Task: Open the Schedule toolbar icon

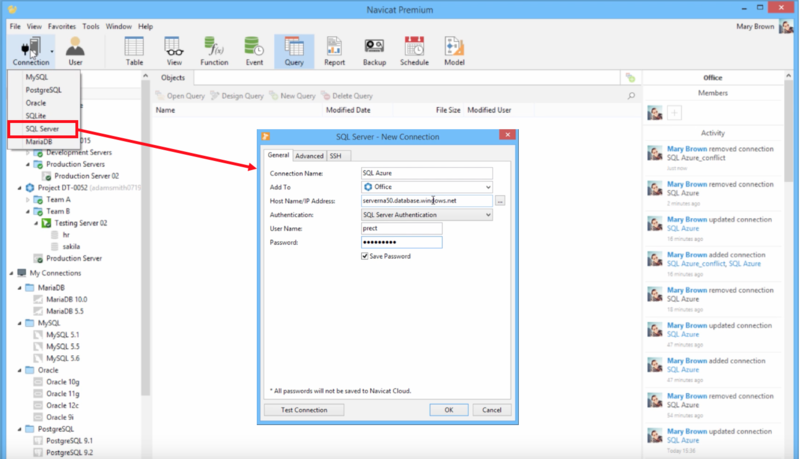Action: 414,51
